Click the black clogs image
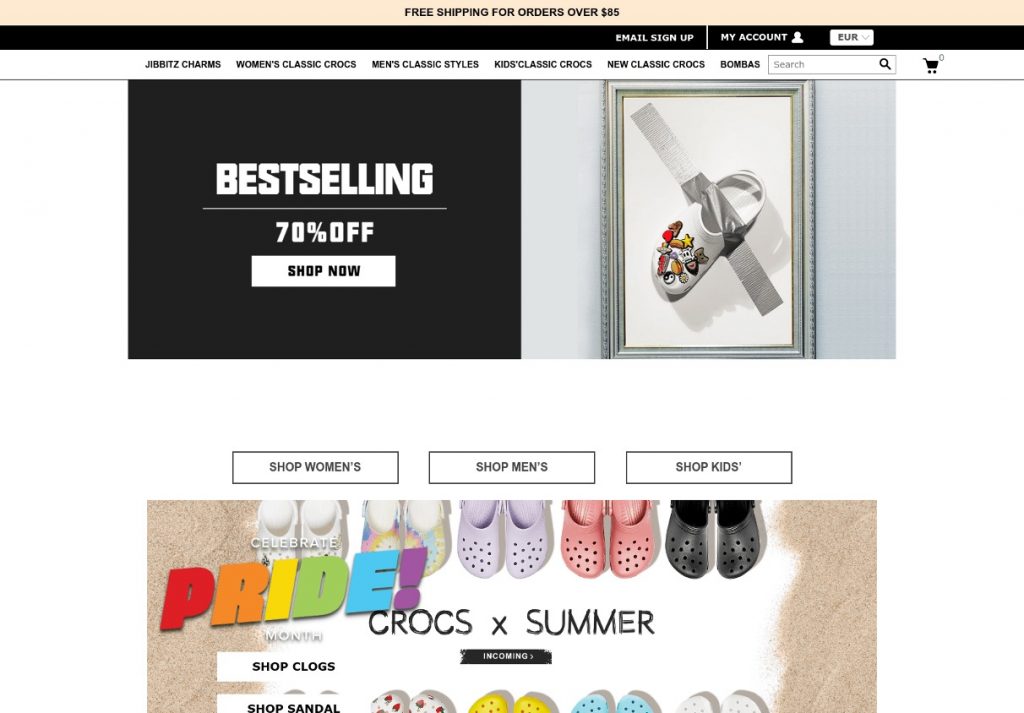Image resolution: width=1024 pixels, height=713 pixels. tap(715, 539)
